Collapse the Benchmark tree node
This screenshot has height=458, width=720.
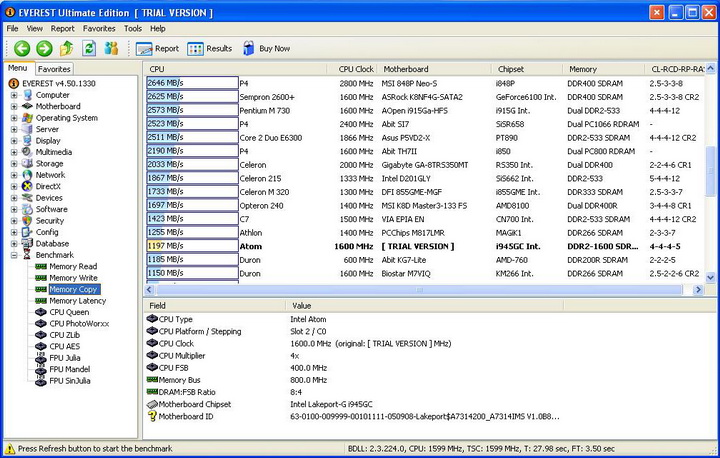(x=14, y=255)
